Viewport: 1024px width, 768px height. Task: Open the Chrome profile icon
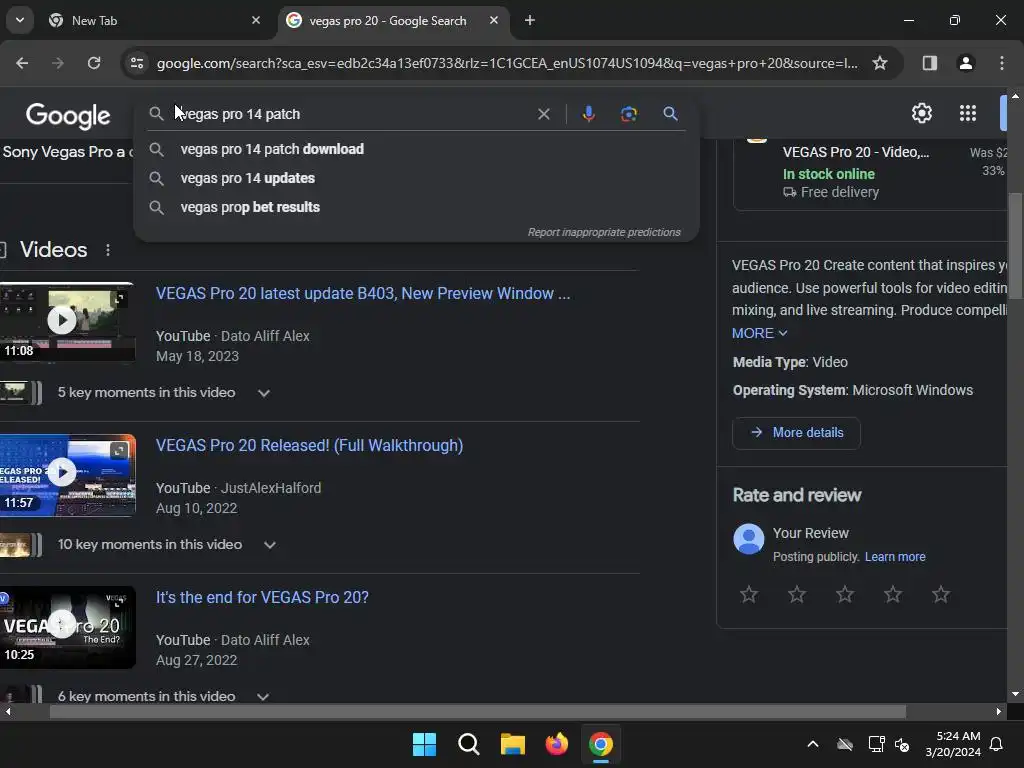pyautogui.click(x=966, y=63)
